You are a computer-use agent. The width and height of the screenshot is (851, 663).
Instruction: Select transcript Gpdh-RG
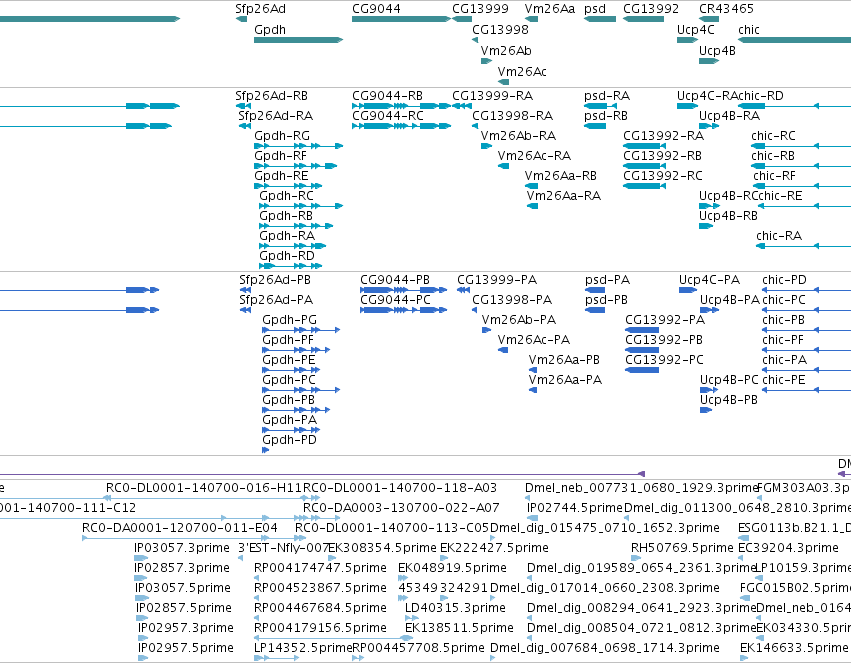(299, 146)
